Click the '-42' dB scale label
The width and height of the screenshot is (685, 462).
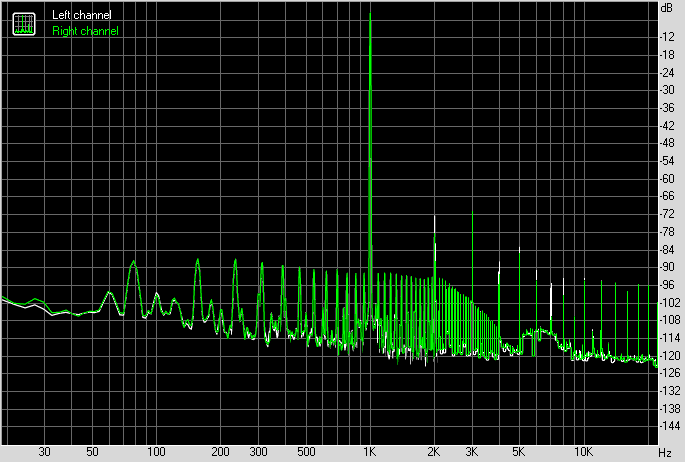[667, 126]
